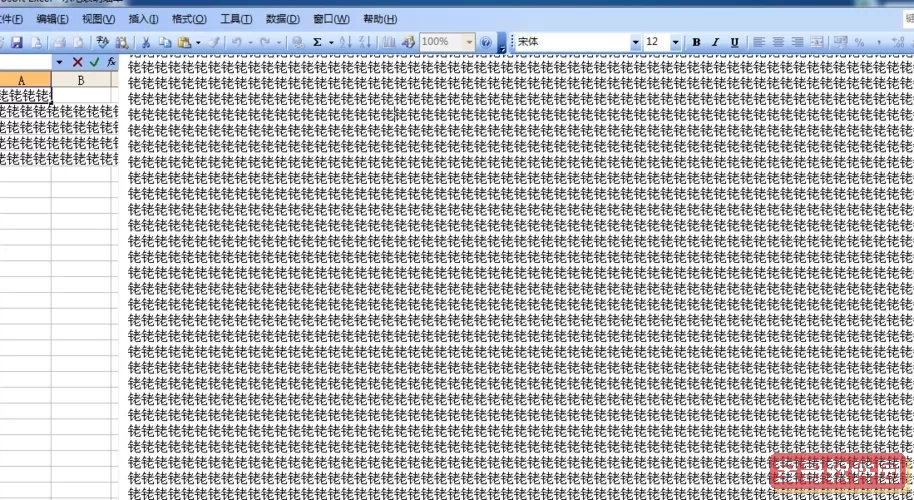Click cell A1 containing 铑 characters
The image size is (914, 500).
point(25,96)
